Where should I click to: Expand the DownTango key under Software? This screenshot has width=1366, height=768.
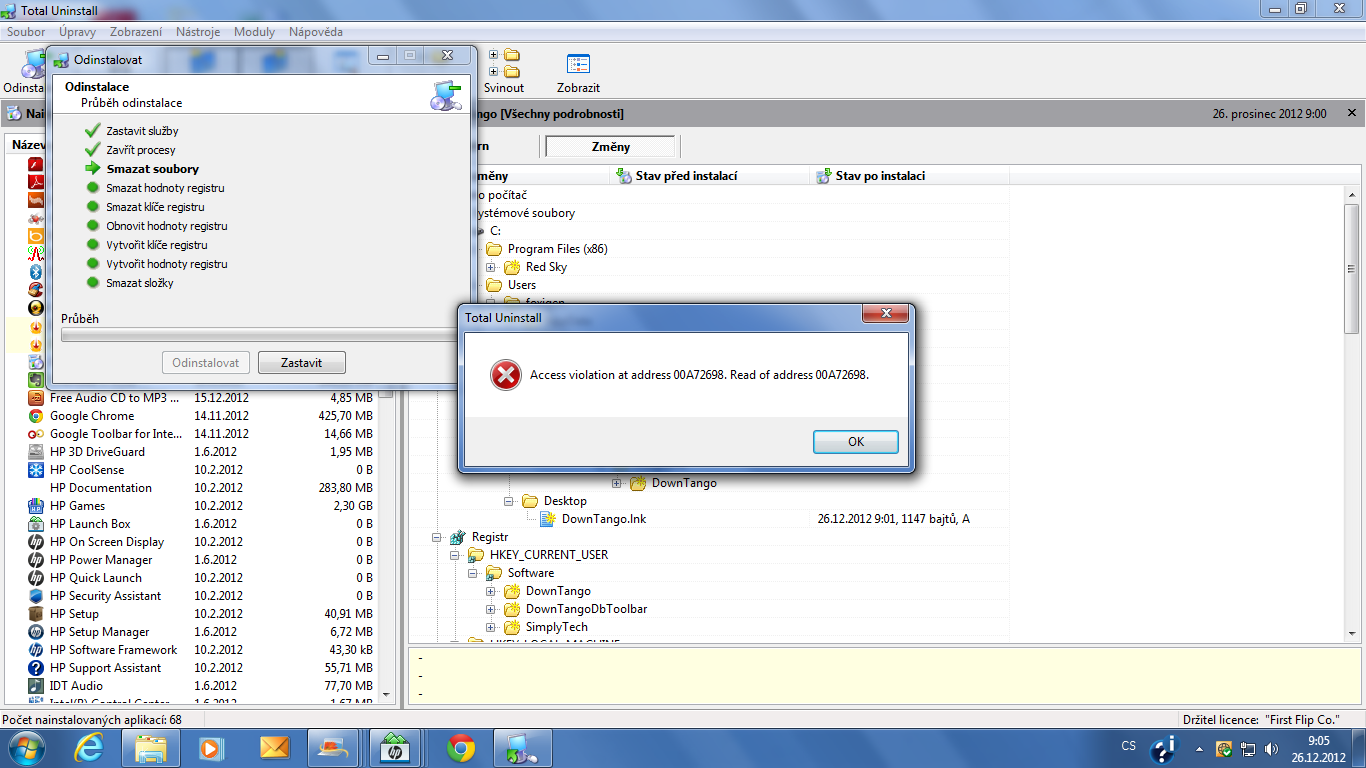pos(491,591)
